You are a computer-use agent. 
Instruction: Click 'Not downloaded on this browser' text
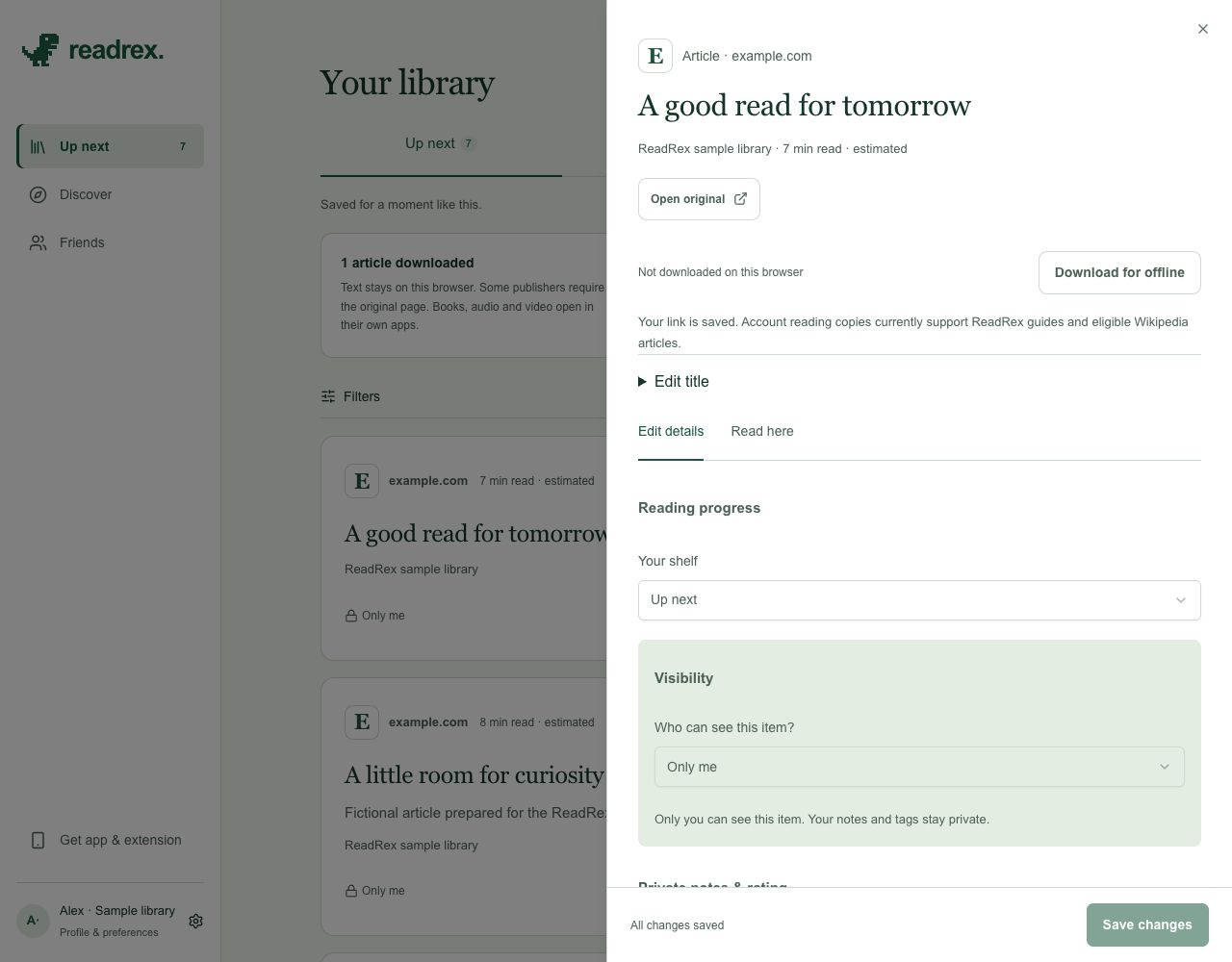(x=721, y=272)
